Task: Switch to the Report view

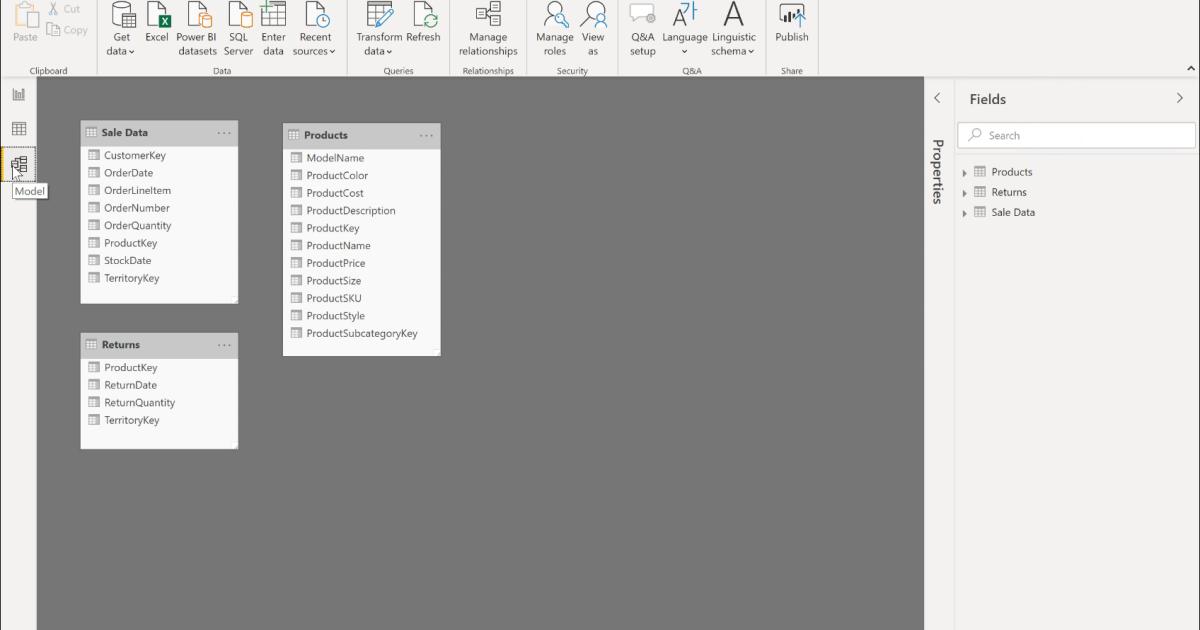Action: (x=17, y=92)
